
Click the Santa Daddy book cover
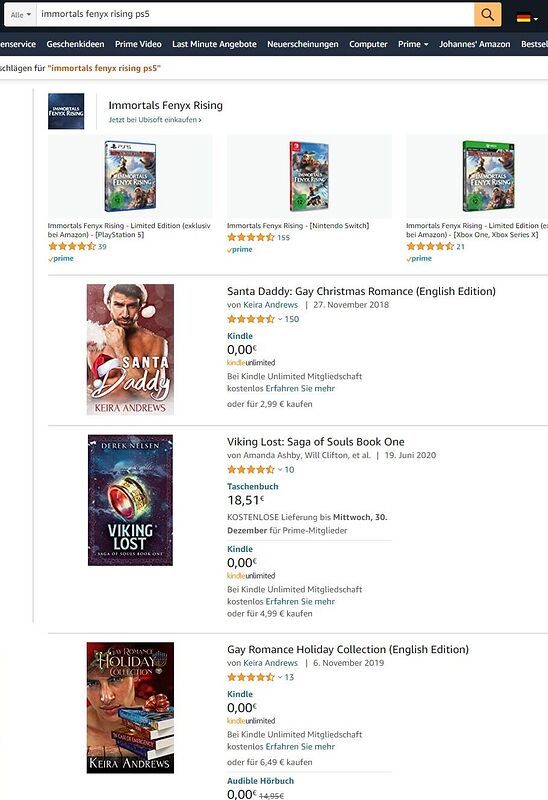[130, 349]
